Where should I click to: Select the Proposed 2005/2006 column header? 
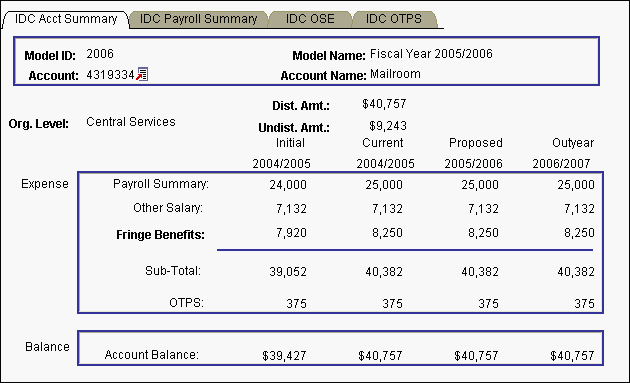[474, 153]
